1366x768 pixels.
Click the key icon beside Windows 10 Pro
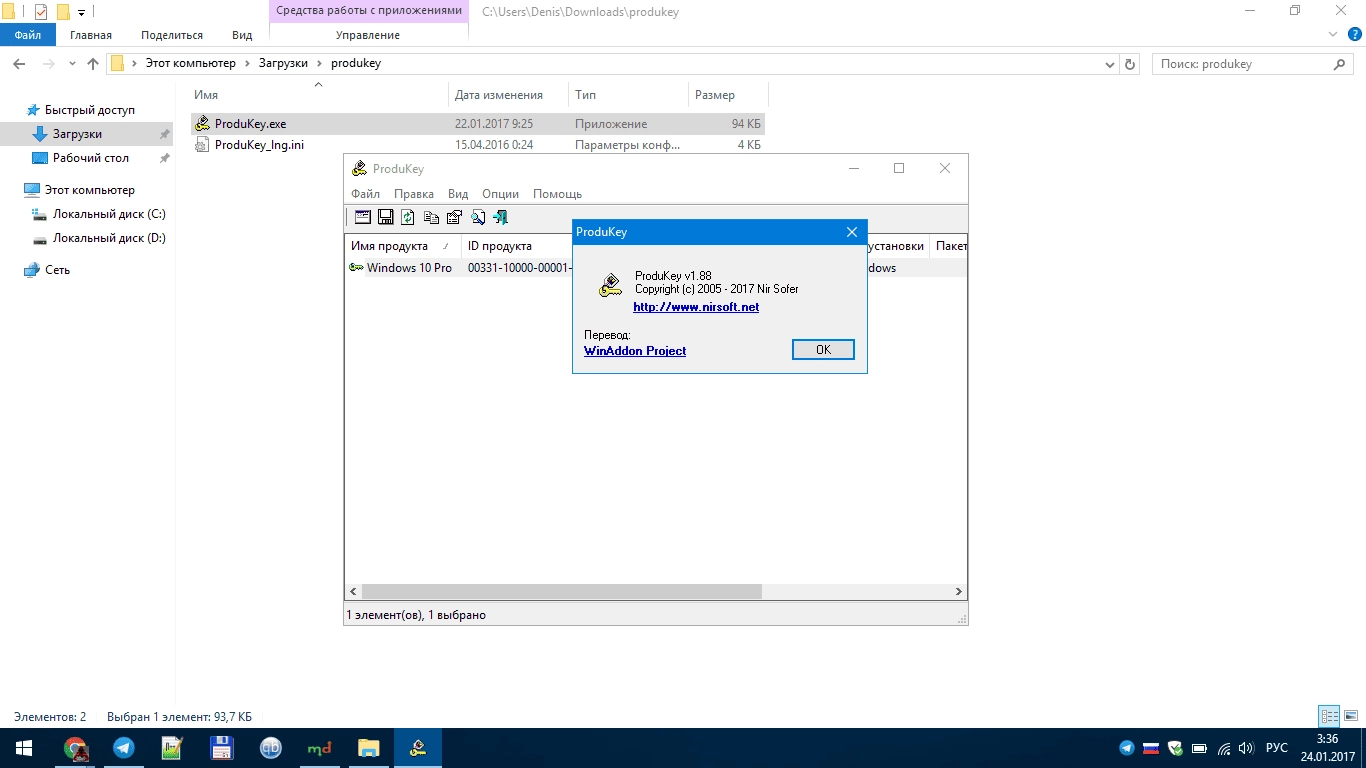point(356,268)
